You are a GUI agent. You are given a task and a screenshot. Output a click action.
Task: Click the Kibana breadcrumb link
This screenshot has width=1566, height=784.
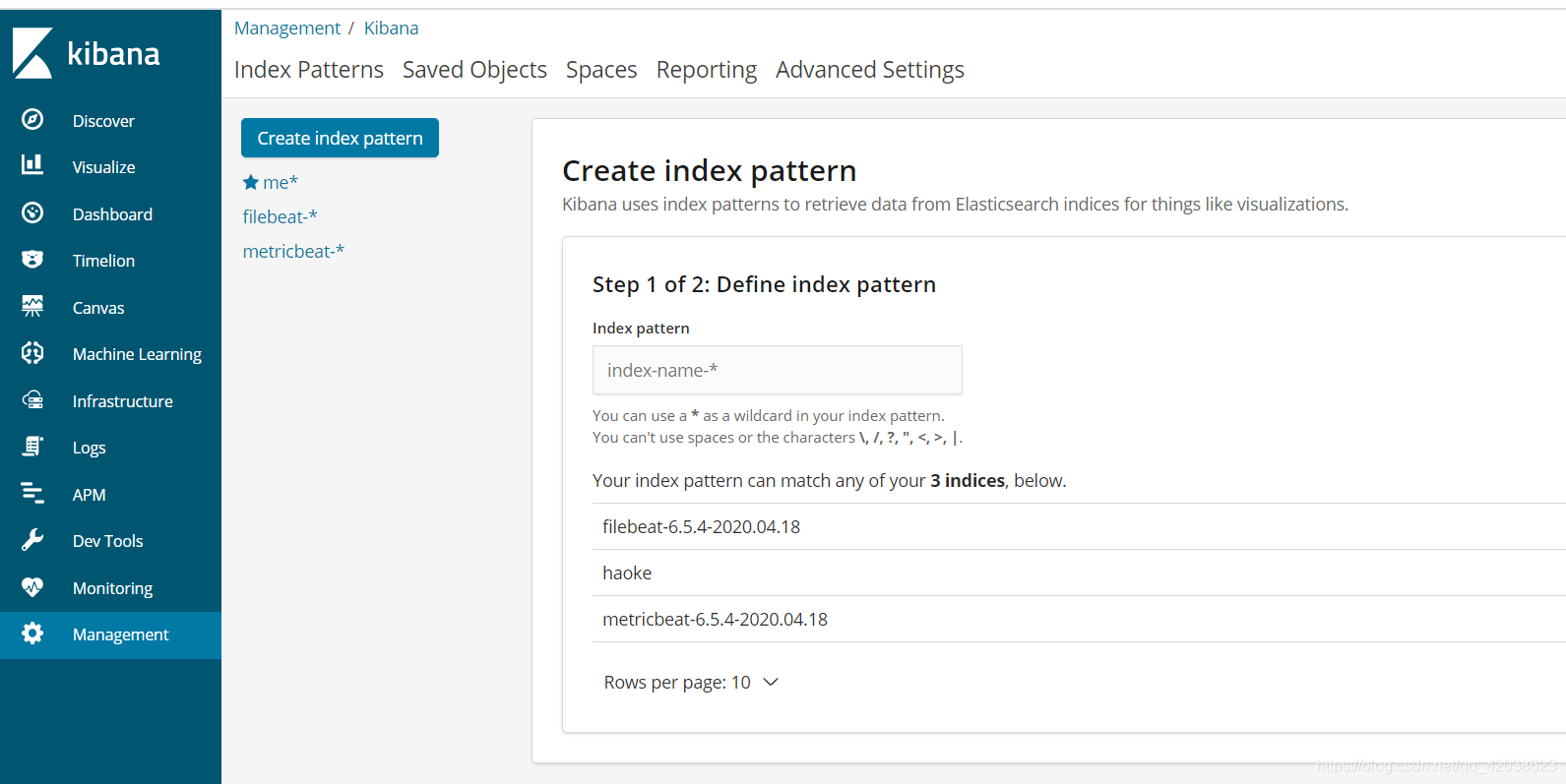tap(391, 29)
